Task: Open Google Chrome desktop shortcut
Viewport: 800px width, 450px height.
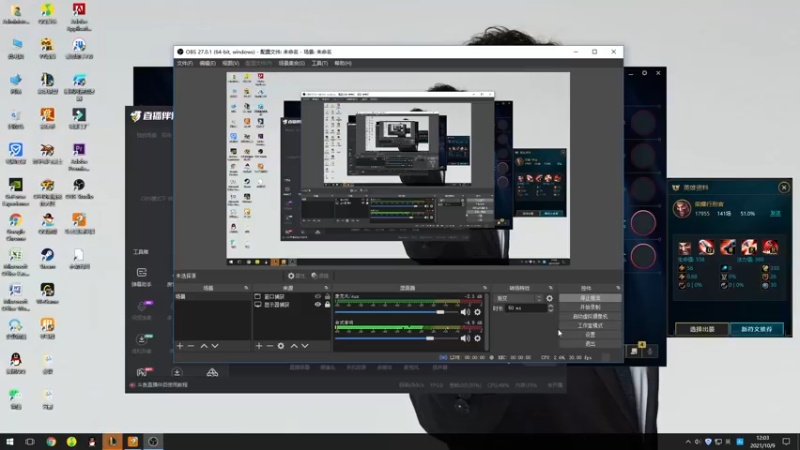Action: pos(16,227)
